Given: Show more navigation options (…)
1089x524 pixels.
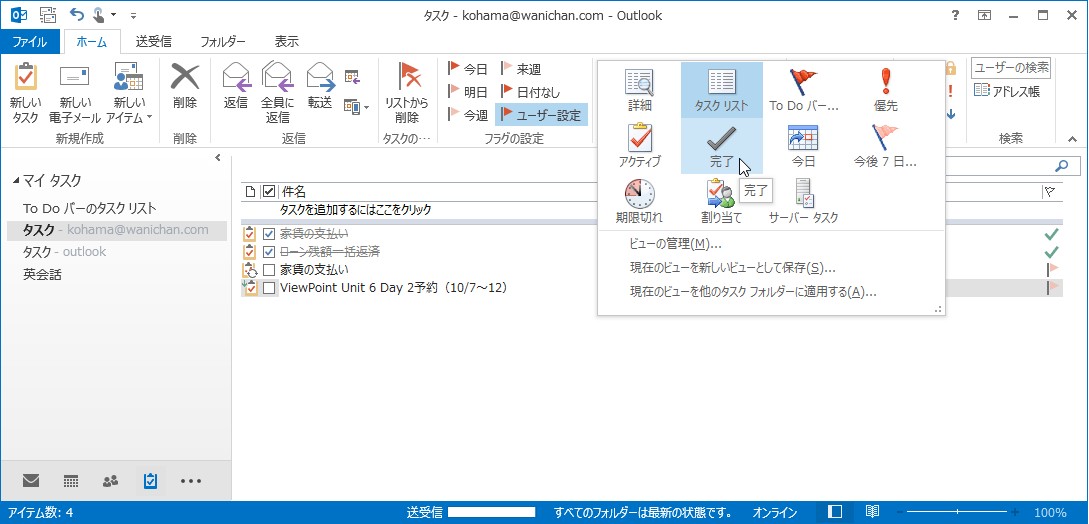Looking at the screenshot, I should coord(191,480).
